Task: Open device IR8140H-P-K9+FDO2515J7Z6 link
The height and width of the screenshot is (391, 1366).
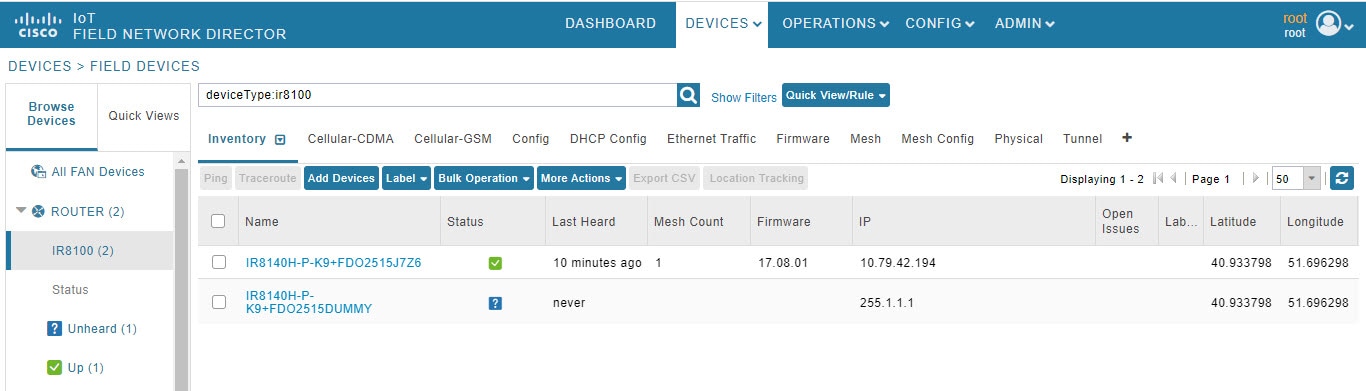Action: (333, 263)
